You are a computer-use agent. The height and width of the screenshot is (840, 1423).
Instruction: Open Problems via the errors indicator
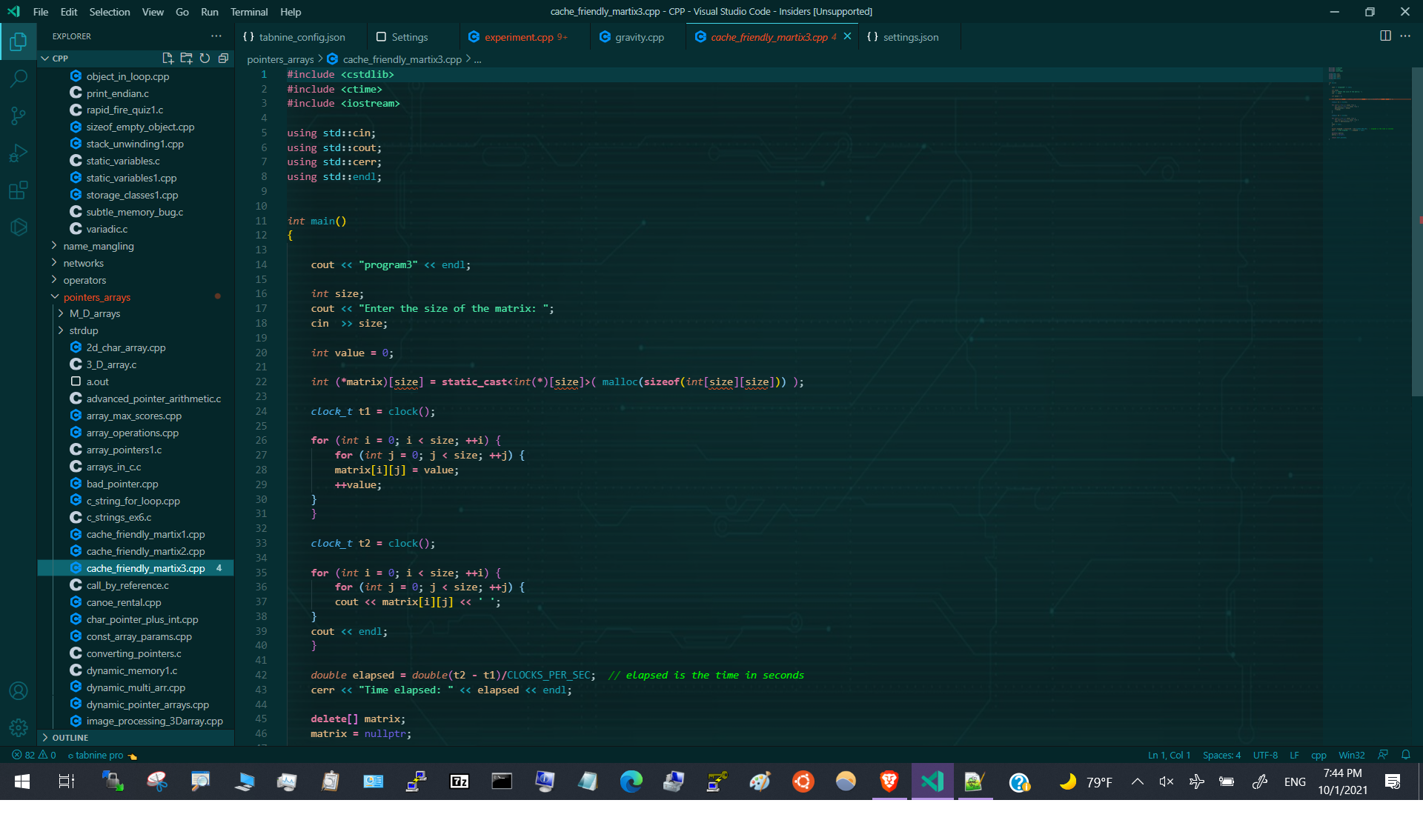[x=33, y=755]
